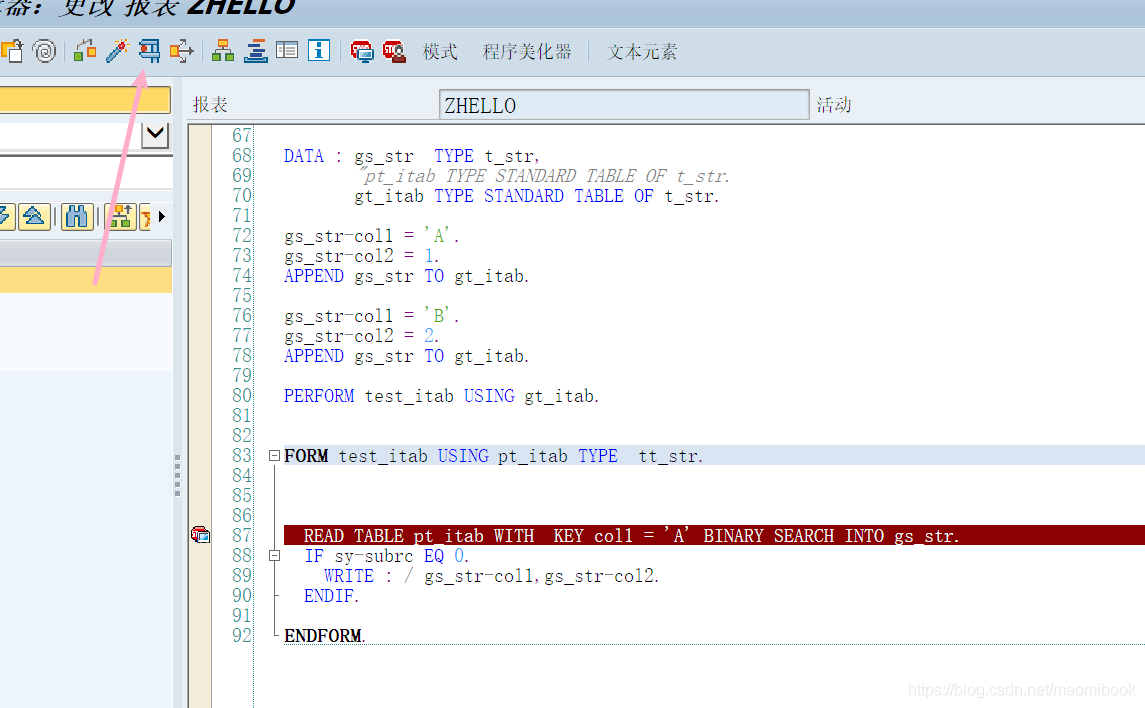Click the selected yellow row in left tree

[x=85, y=280]
